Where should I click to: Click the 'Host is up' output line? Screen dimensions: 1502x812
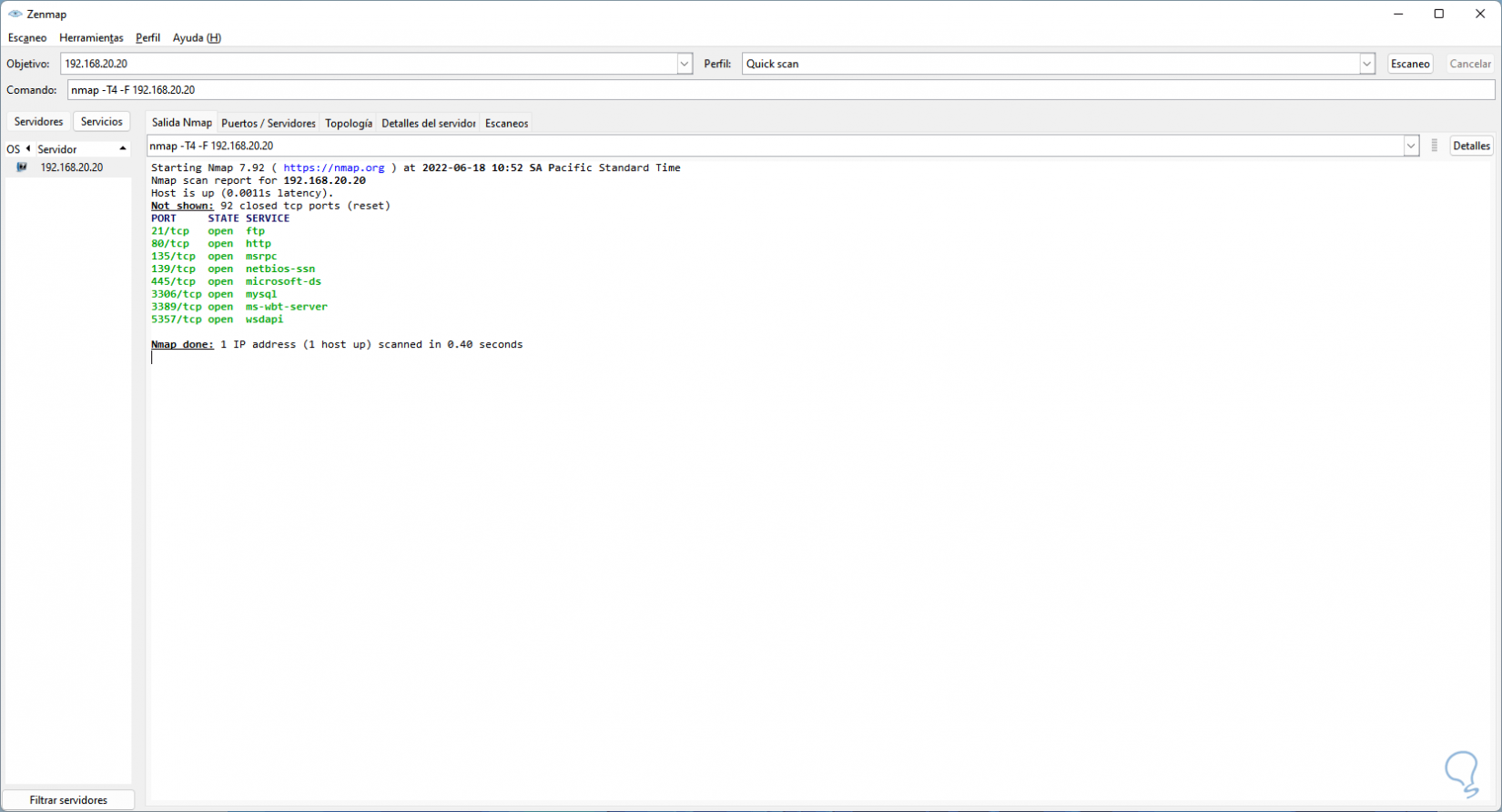(x=242, y=193)
